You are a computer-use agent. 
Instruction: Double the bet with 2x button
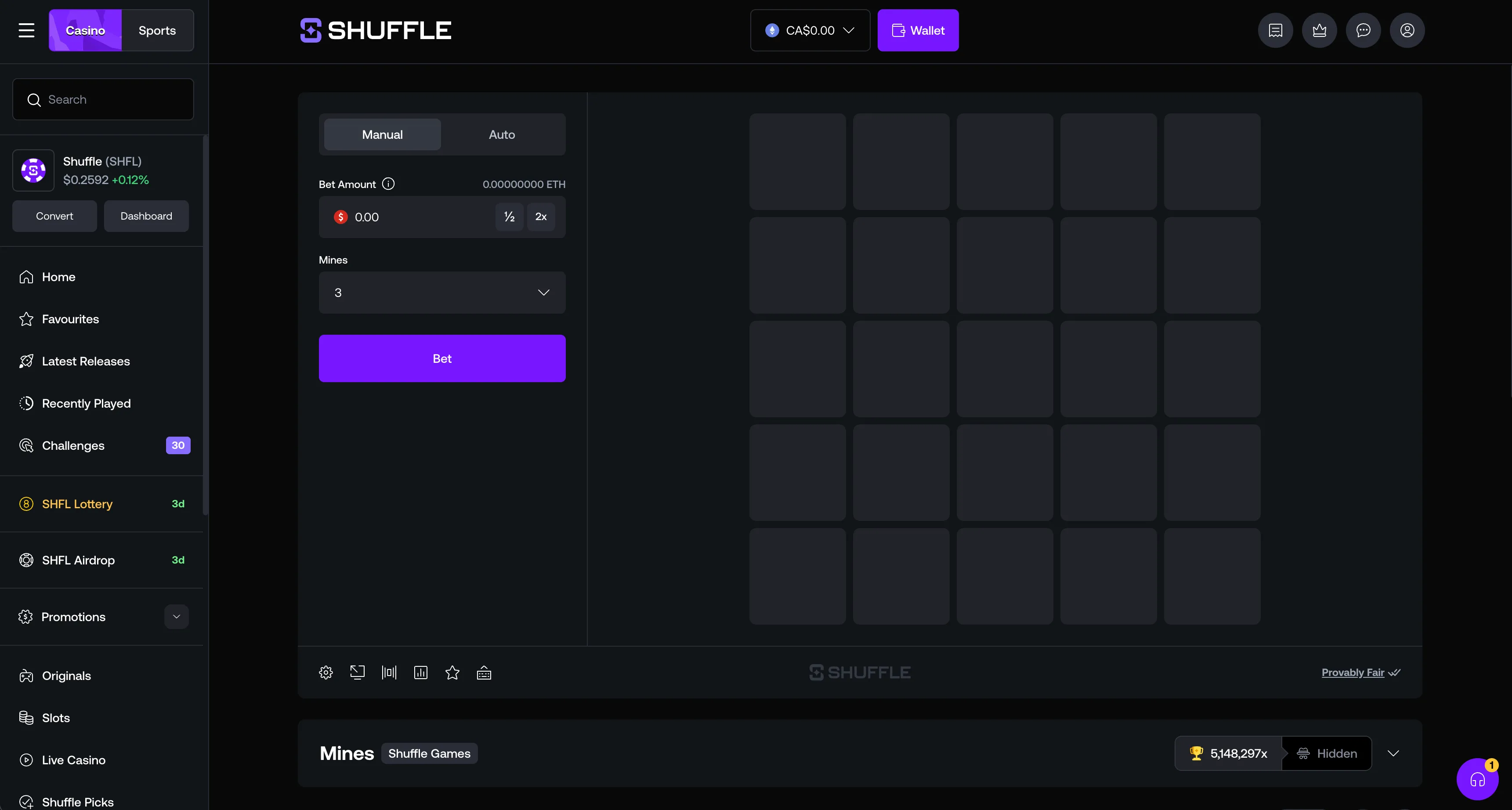pos(541,217)
